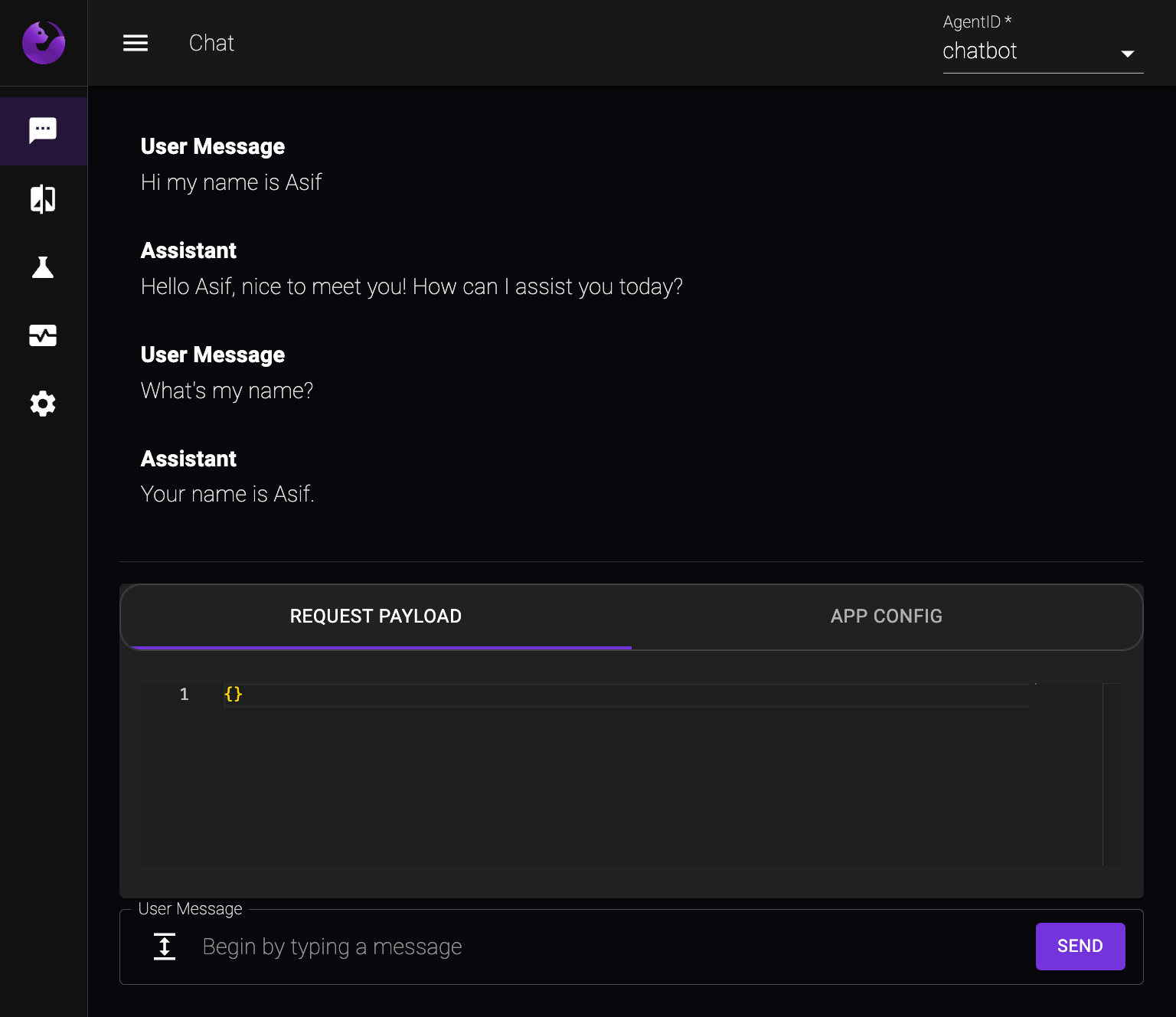
Task: Open the compare view sidebar icon
Action: (x=43, y=199)
